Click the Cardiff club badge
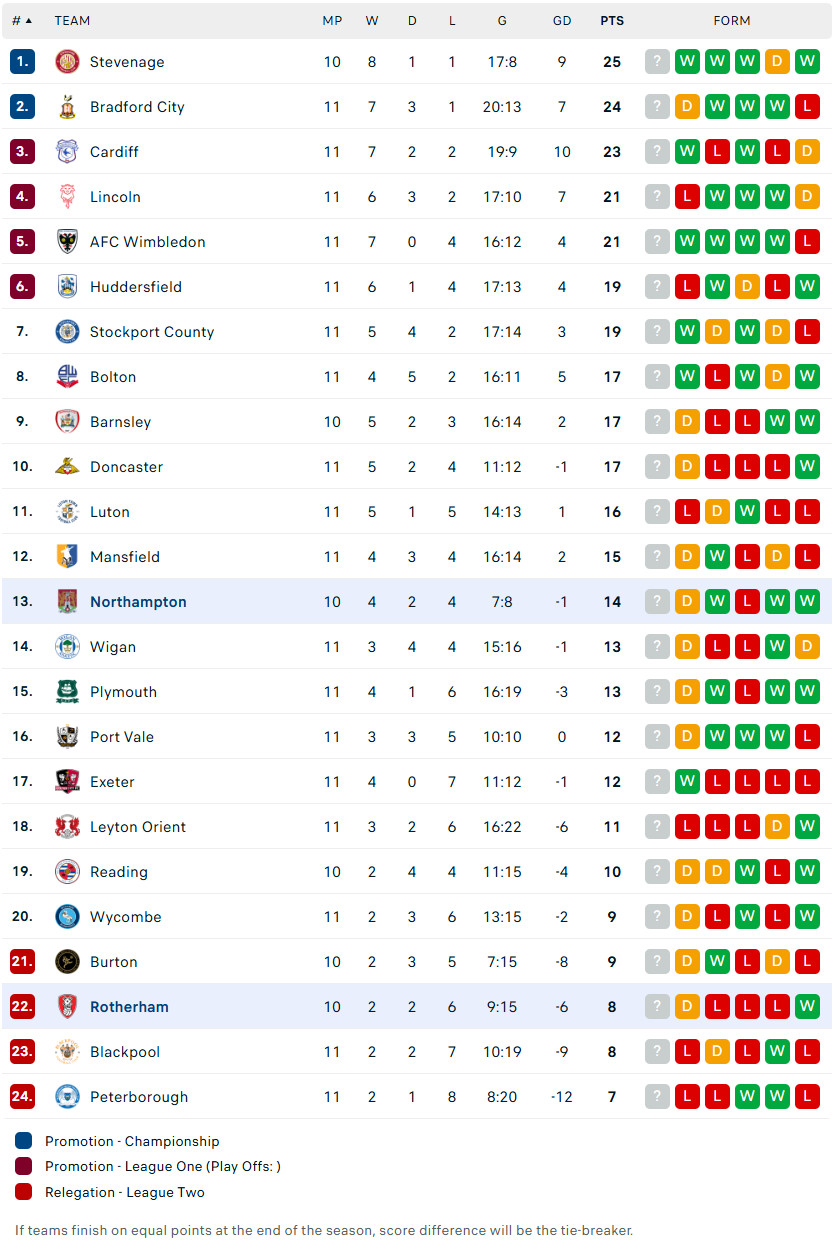Screen dimensions: 840x1252 (67, 152)
